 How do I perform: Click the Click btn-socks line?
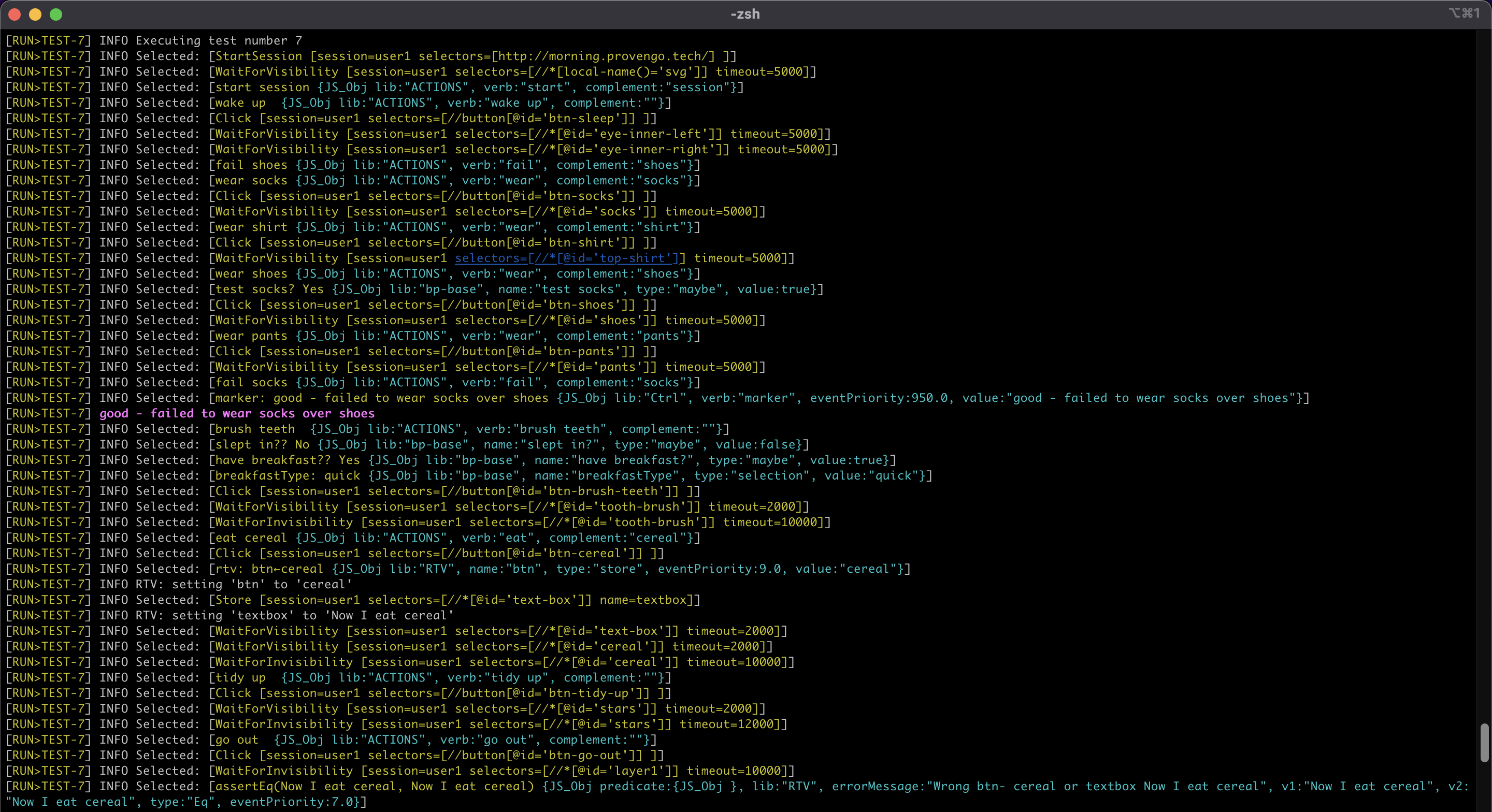pos(332,196)
